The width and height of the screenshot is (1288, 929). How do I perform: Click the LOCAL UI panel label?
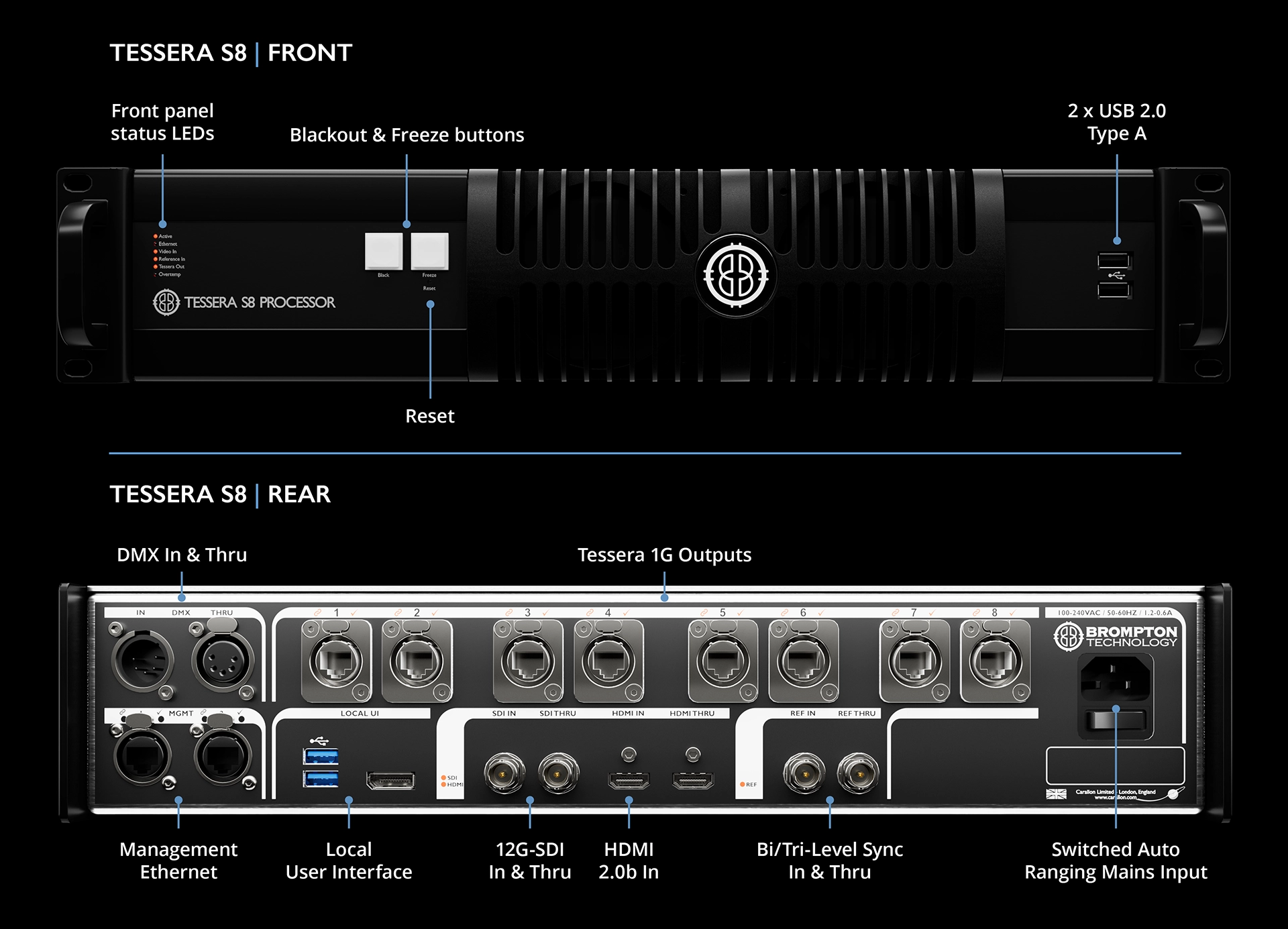[360, 713]
